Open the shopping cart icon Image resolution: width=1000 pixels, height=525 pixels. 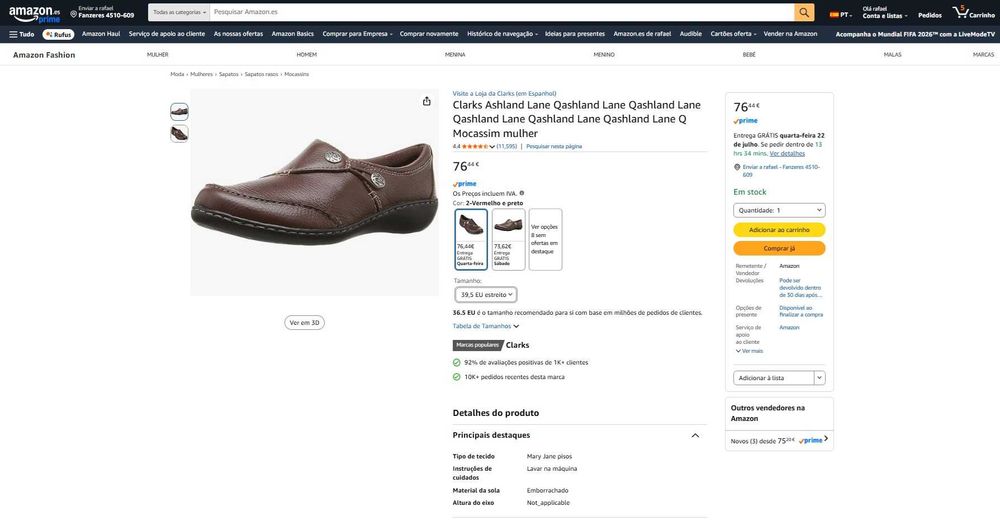click(x=973, y=13)
